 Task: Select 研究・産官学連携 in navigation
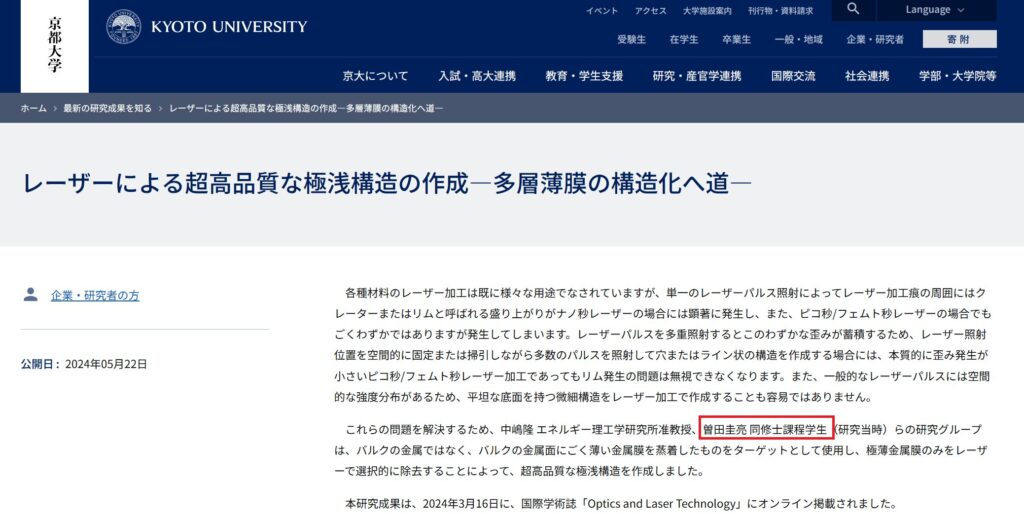[697, 76]
